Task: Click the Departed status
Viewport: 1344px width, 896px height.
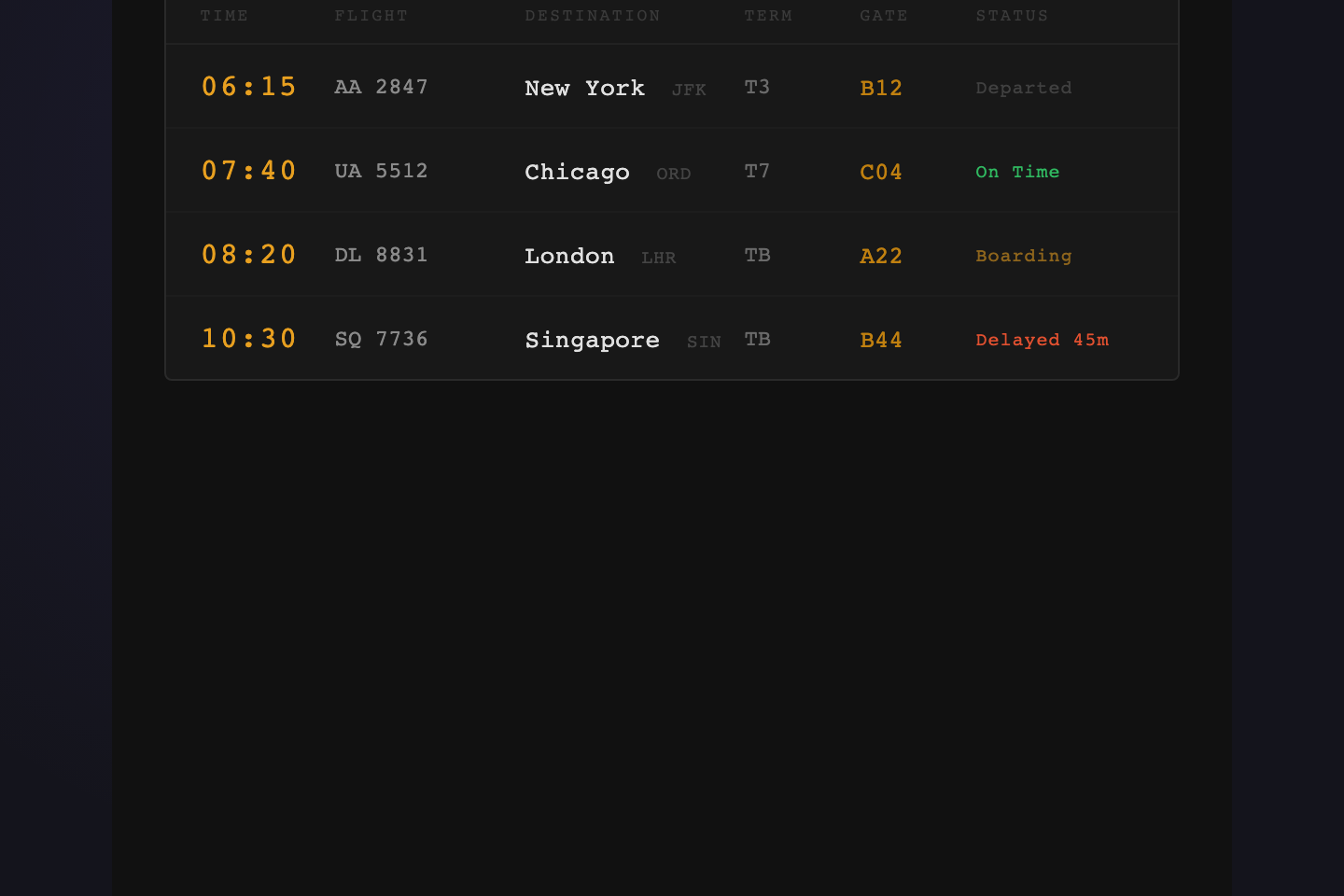Action: pos(1024,88)
